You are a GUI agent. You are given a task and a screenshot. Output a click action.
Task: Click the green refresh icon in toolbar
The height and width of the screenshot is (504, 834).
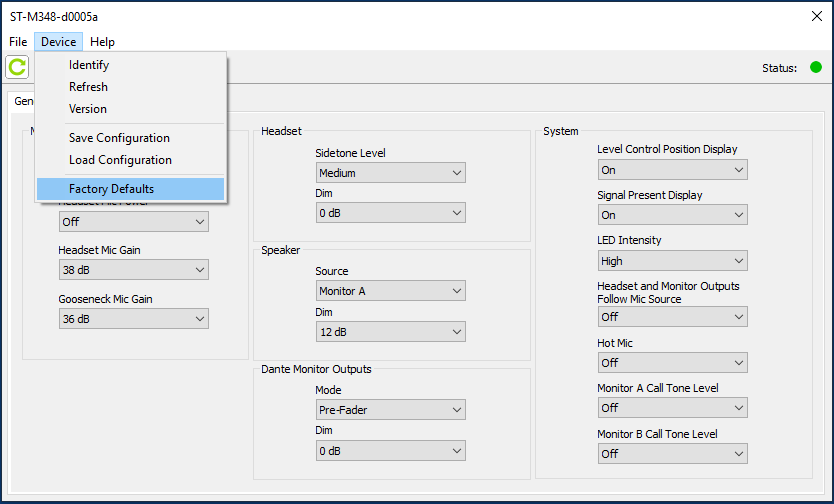[x=18, y=67]
